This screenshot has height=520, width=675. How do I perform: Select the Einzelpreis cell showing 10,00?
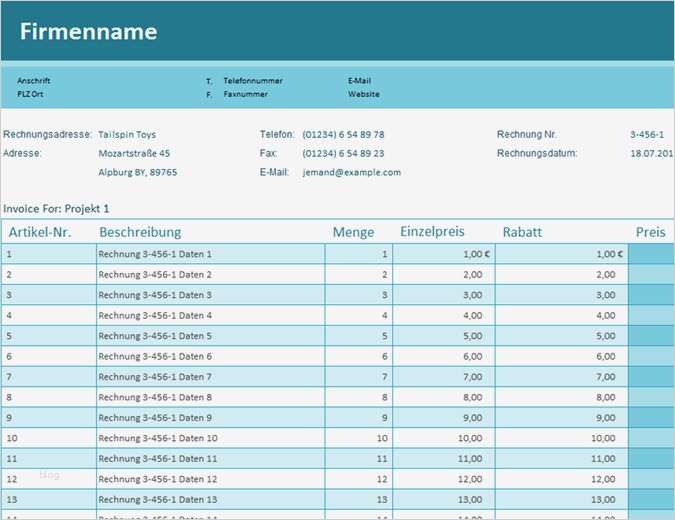click(x=469, y=438)
